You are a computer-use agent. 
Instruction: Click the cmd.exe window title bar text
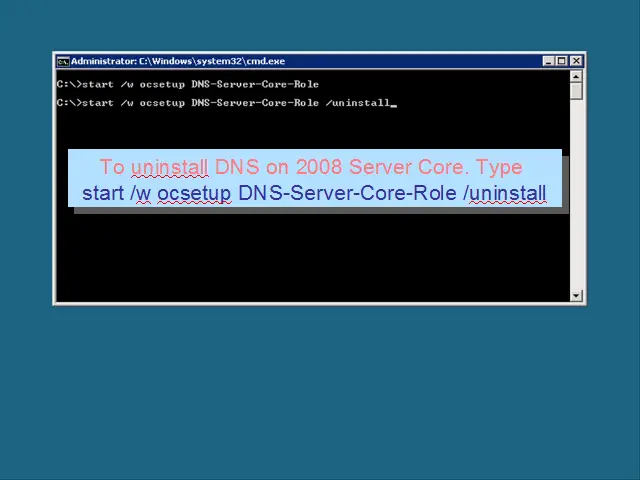[178, 61]
